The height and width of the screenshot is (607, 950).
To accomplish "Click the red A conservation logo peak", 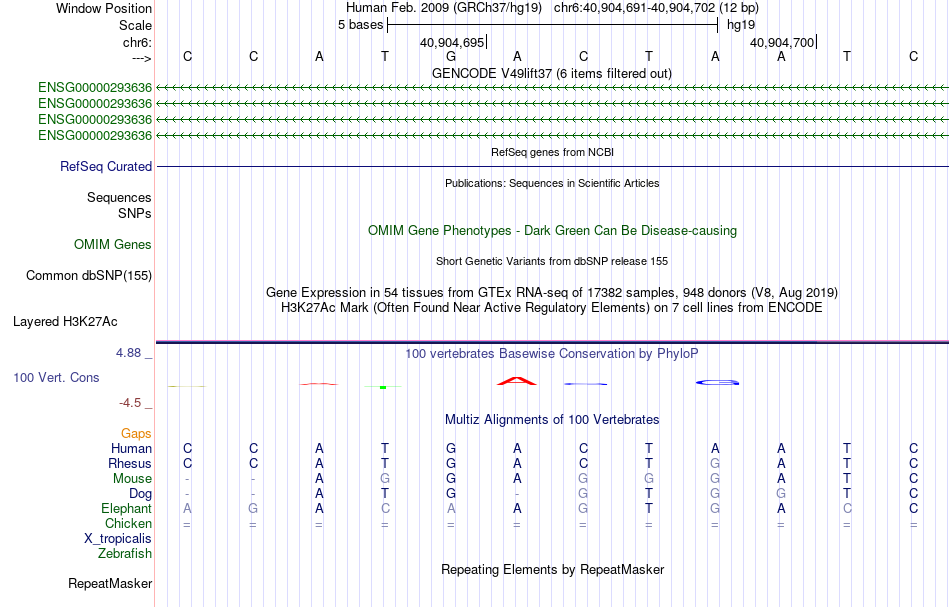I will pos(516,381).
